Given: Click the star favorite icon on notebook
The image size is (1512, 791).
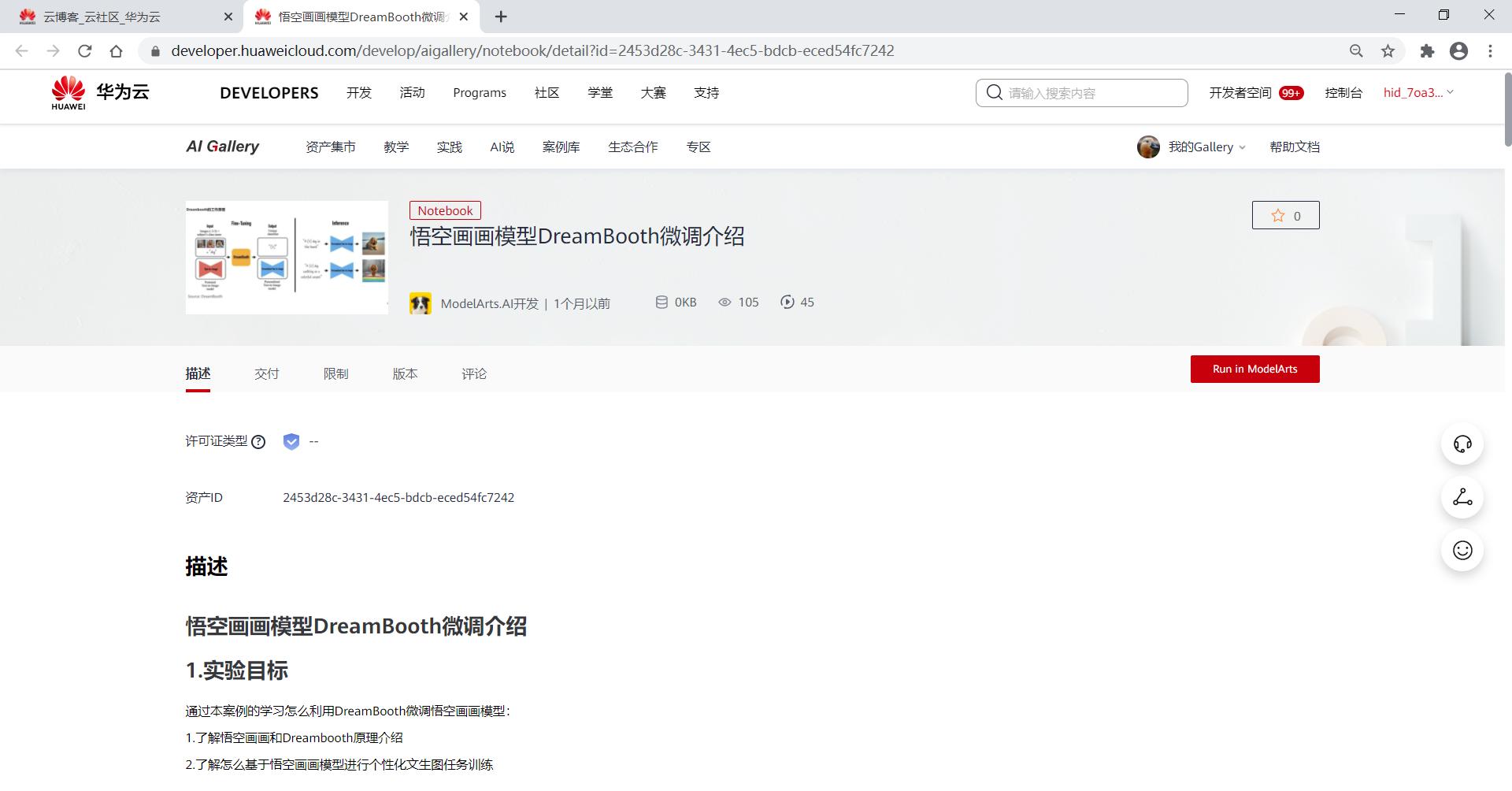Looking at the screenshot, I should point(1278,216).
